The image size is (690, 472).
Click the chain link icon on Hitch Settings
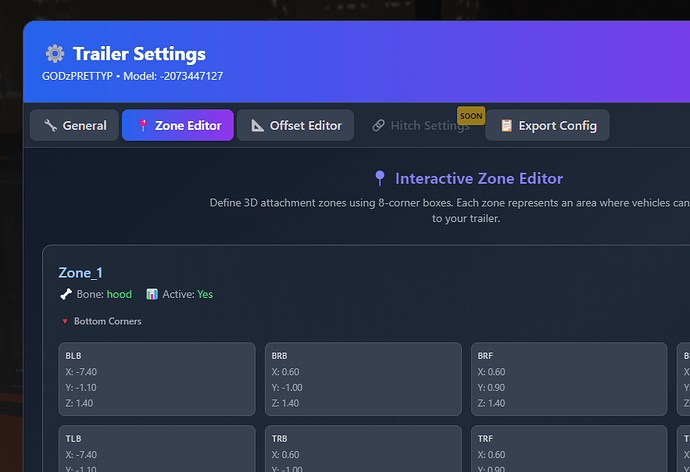pyautogui.click(x=378, y=125)
